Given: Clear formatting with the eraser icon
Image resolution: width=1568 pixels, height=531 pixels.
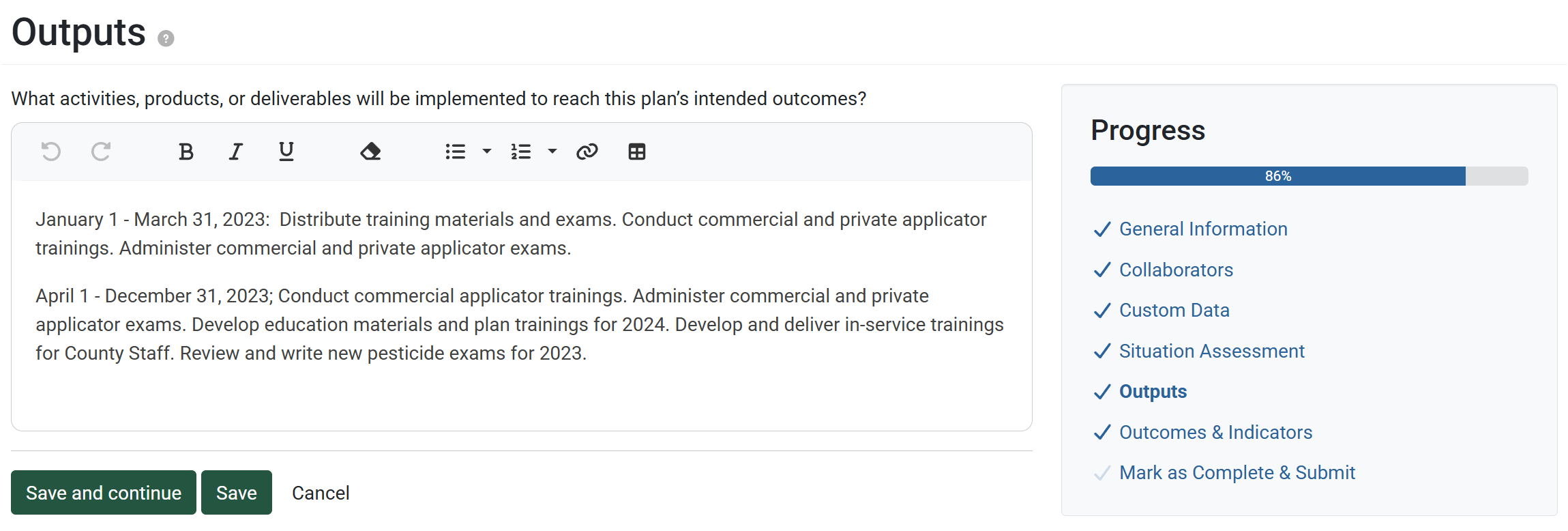Looking at the screenshot, I should pyautogui.click(x=370, y=152).
